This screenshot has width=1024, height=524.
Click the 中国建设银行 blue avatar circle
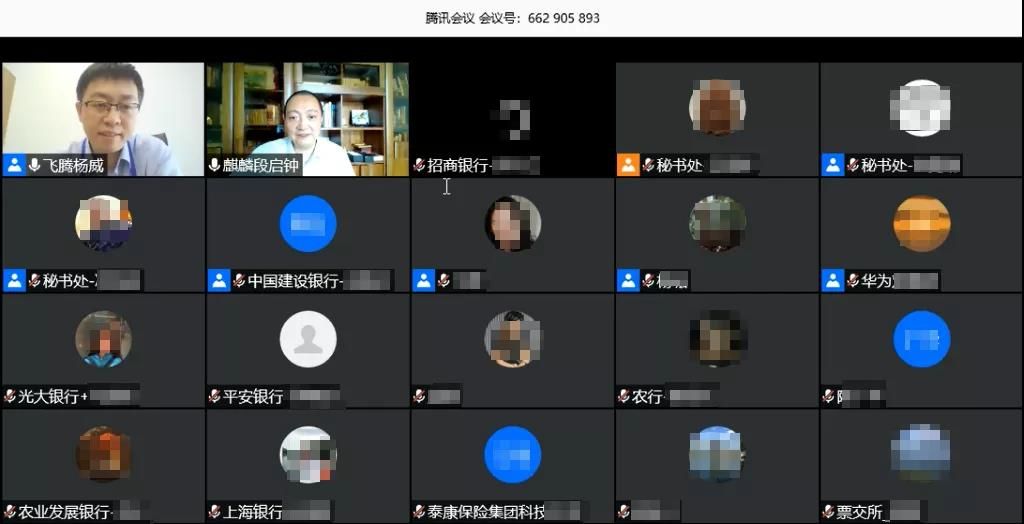307,223
